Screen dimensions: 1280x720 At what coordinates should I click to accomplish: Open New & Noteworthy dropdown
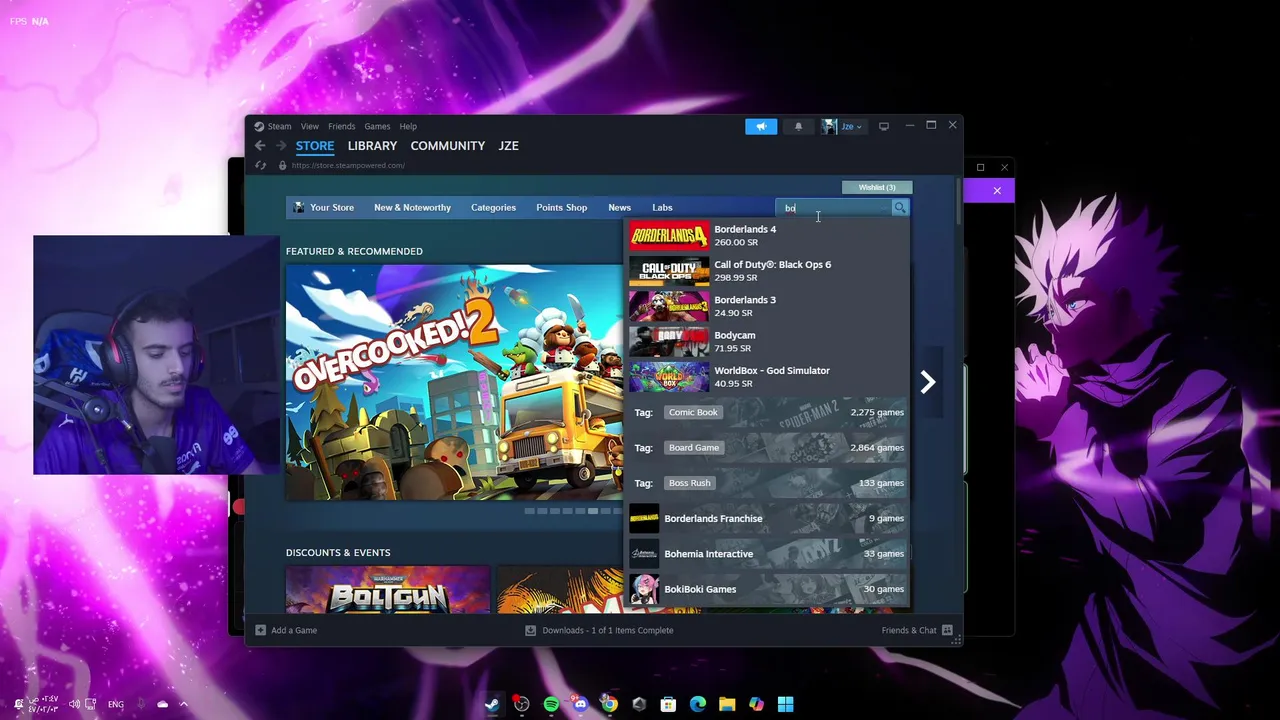[412, 208]
